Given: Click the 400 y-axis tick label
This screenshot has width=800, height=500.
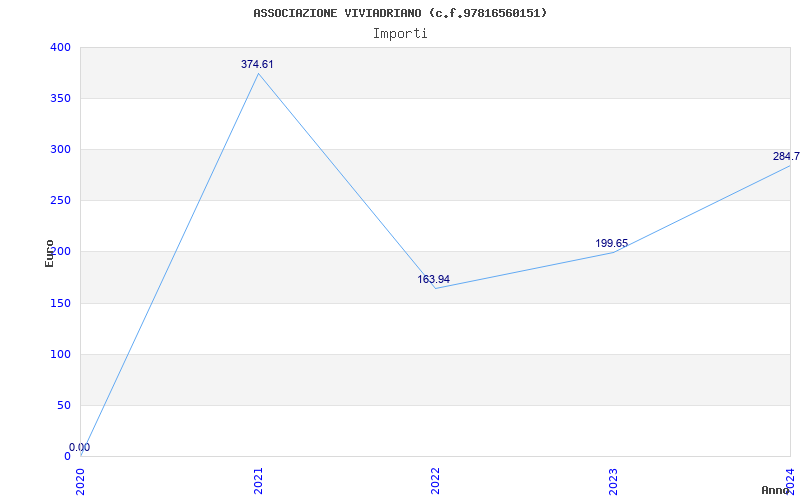Looking at the screenshot, I should coord(60,47).
